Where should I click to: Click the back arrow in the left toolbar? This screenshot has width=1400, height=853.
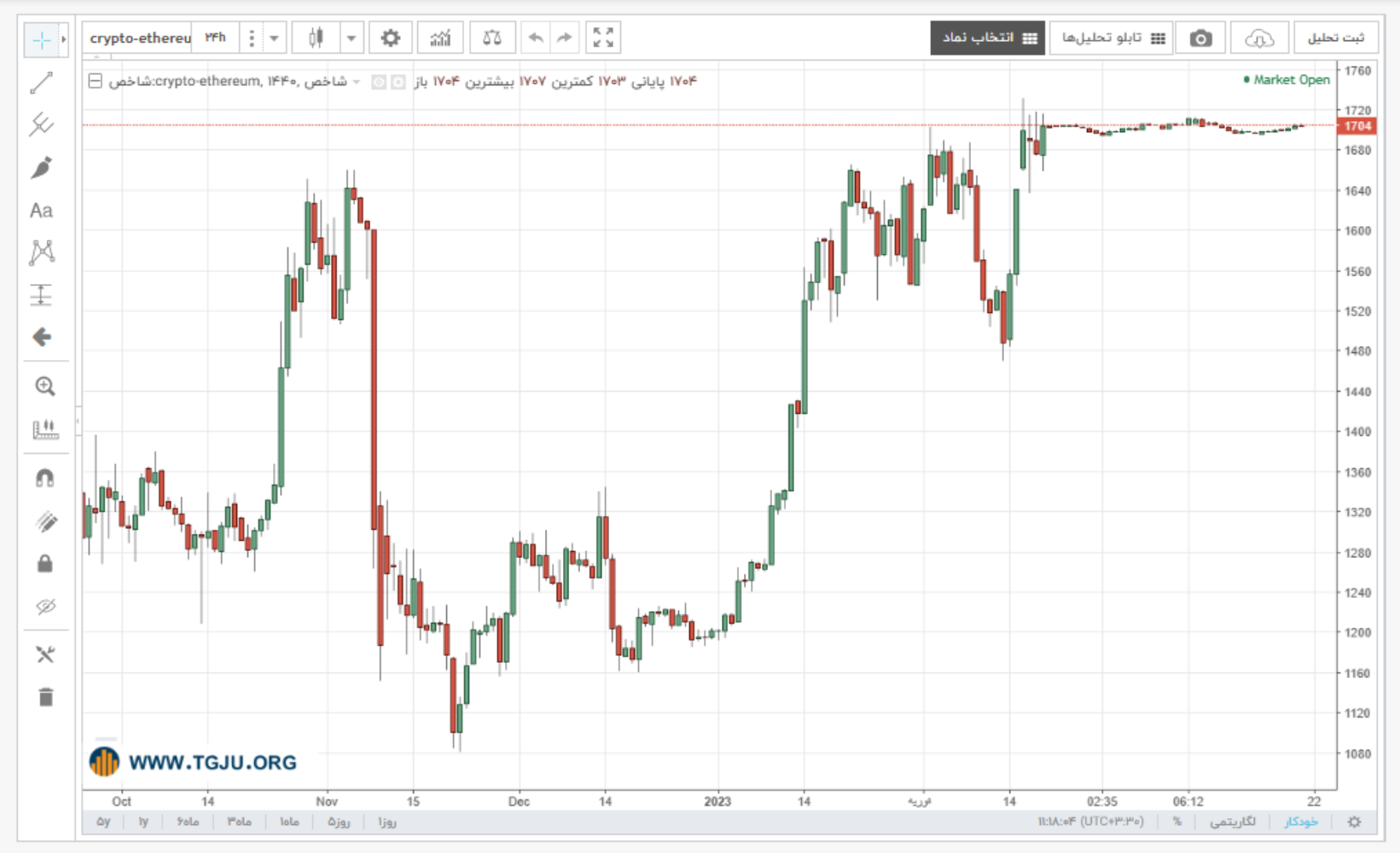42,338
